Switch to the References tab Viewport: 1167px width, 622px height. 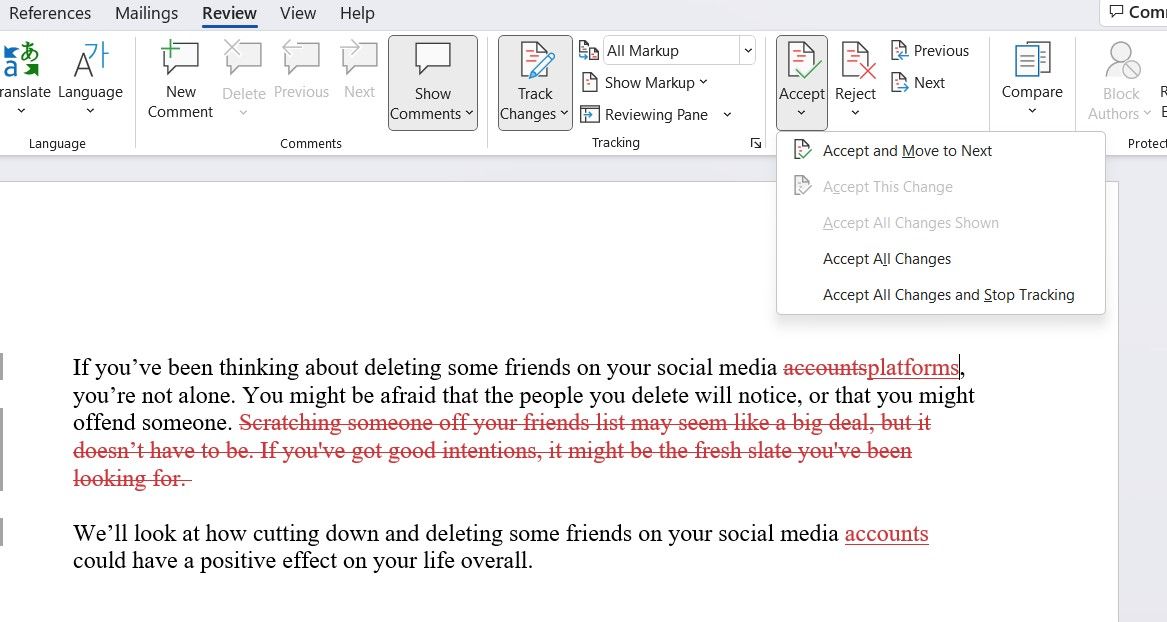(x=50, y=13)
